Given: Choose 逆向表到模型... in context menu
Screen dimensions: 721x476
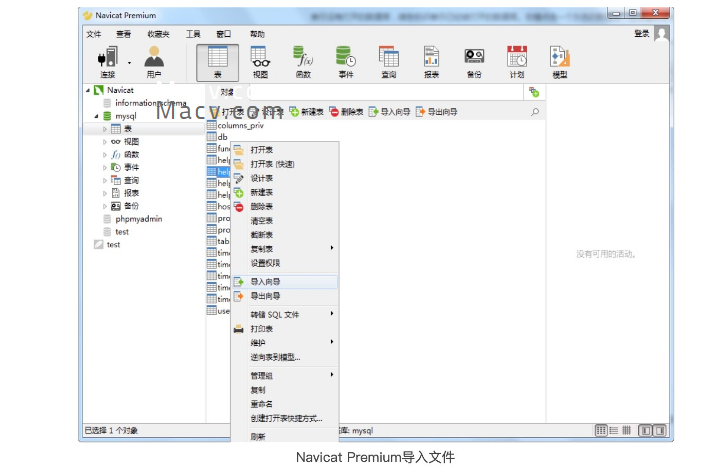Looking at the screenshot, I should click(285, 357).
